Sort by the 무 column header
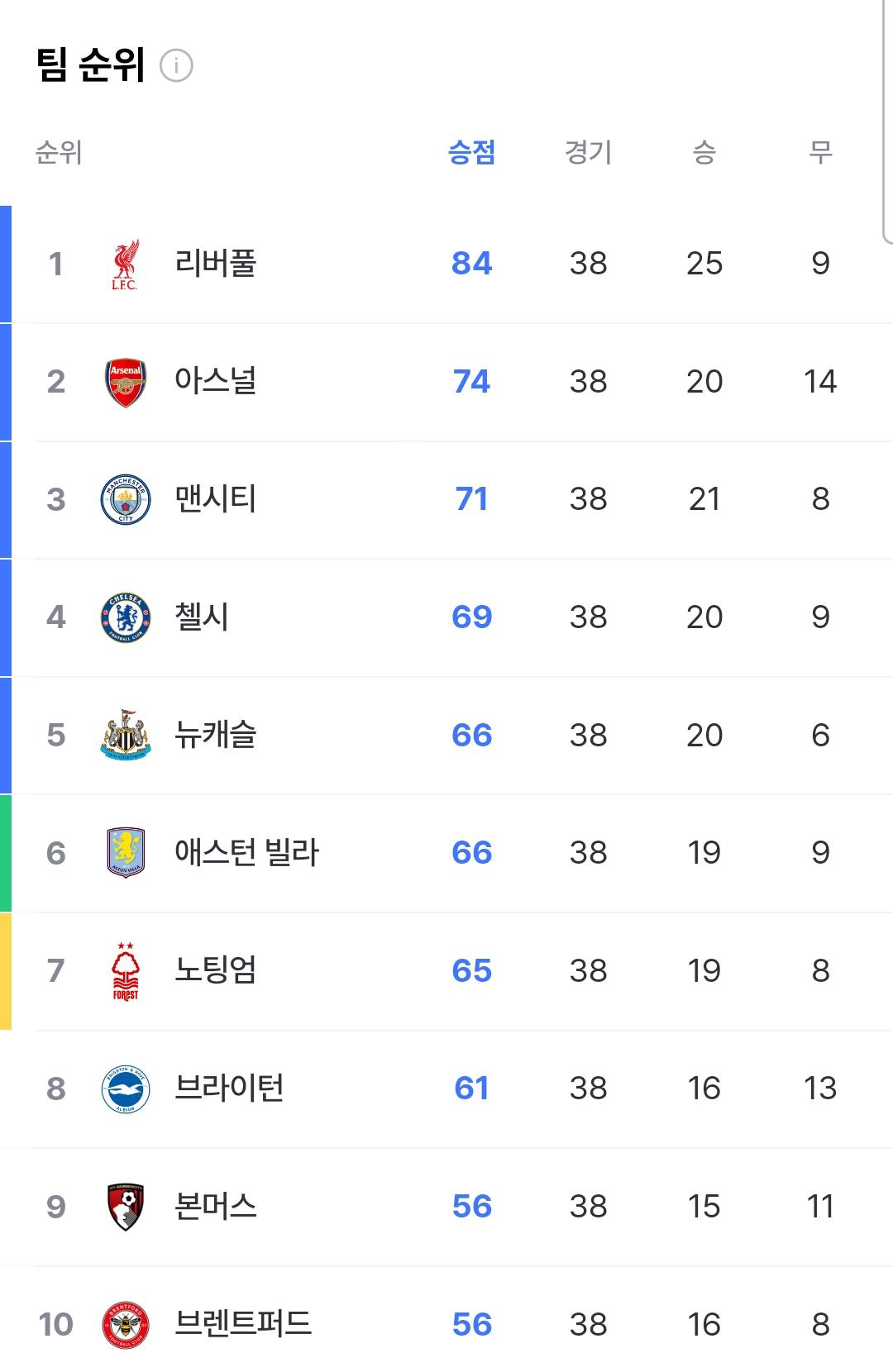The image size is (893, 1372). [820, 152]
